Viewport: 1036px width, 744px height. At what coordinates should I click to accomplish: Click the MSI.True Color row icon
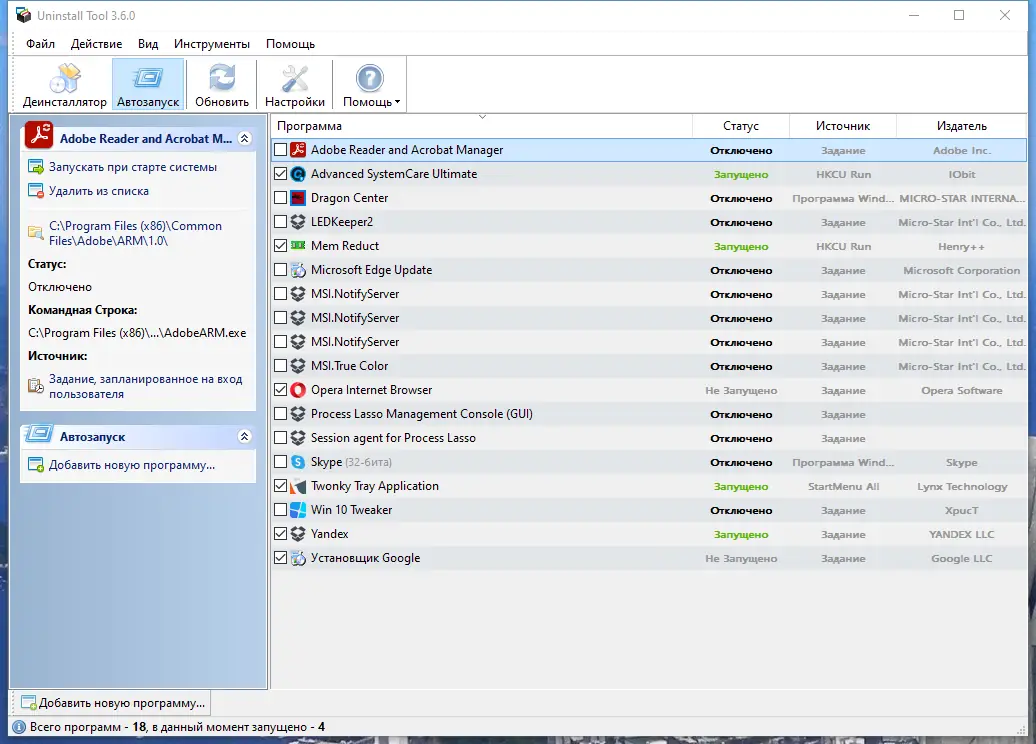(298, 366)
